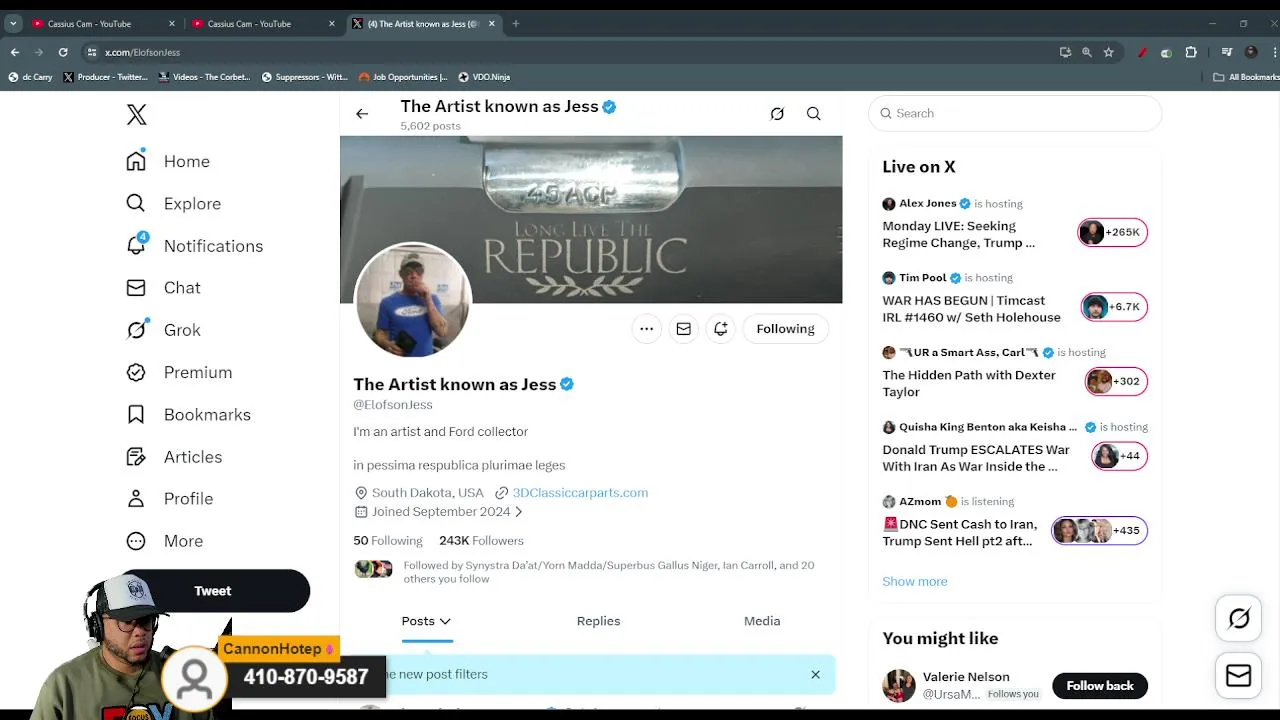The height and width of the screenshot is (720, 1280).
Task: Open Home from the sidebar
Action: [x=168, y=161]
